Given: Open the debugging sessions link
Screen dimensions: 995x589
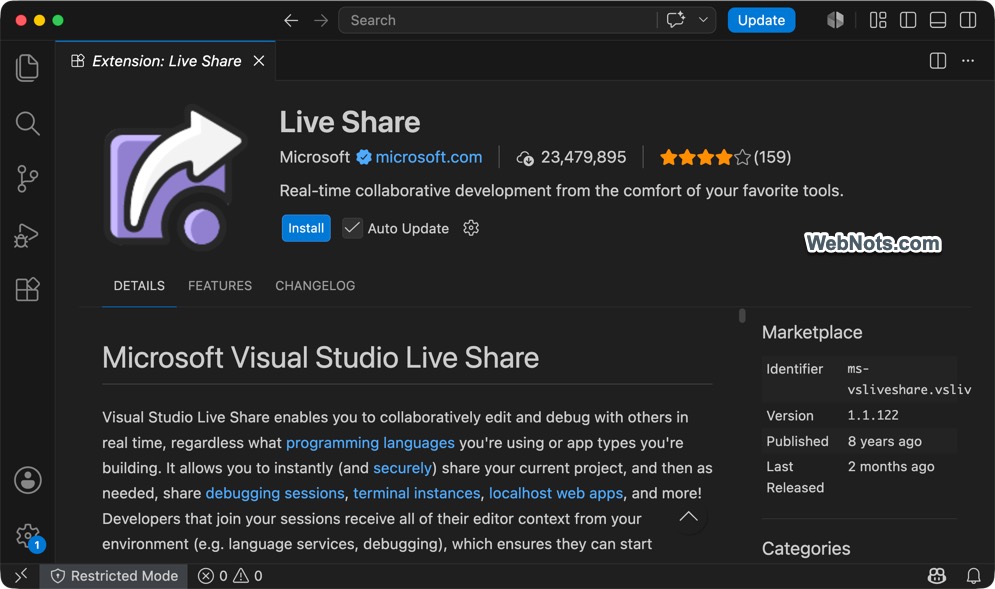Looking at the screenshot, I should pos(275,493).
